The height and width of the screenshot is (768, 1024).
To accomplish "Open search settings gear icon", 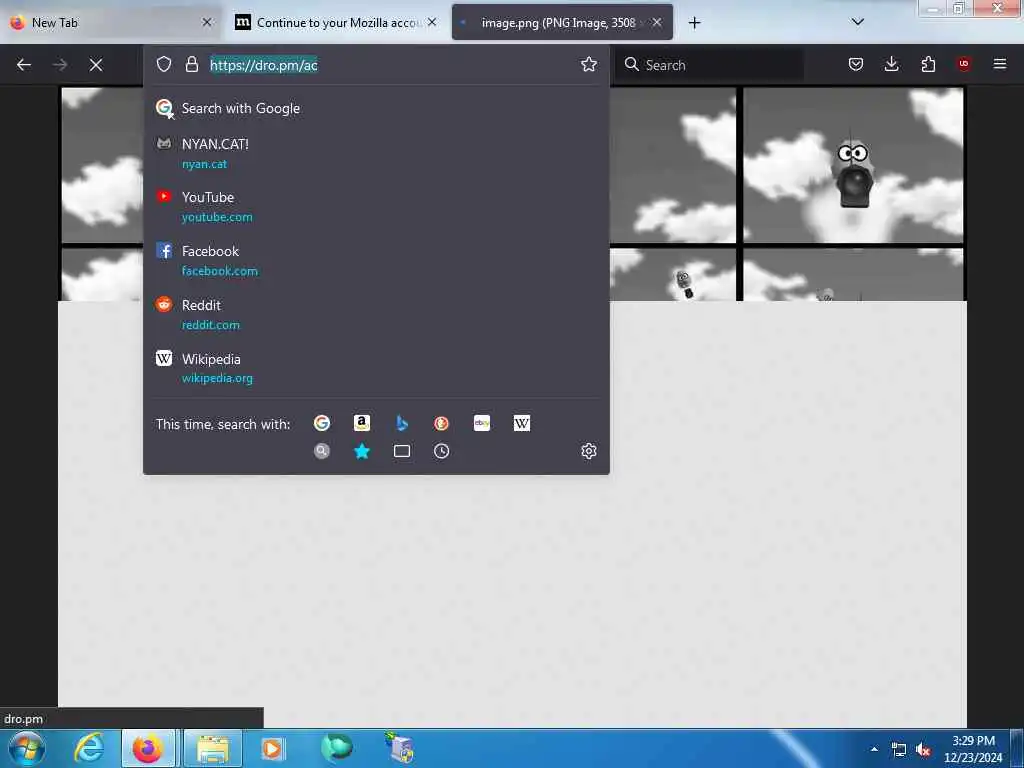I will click(x=588, y=451).
